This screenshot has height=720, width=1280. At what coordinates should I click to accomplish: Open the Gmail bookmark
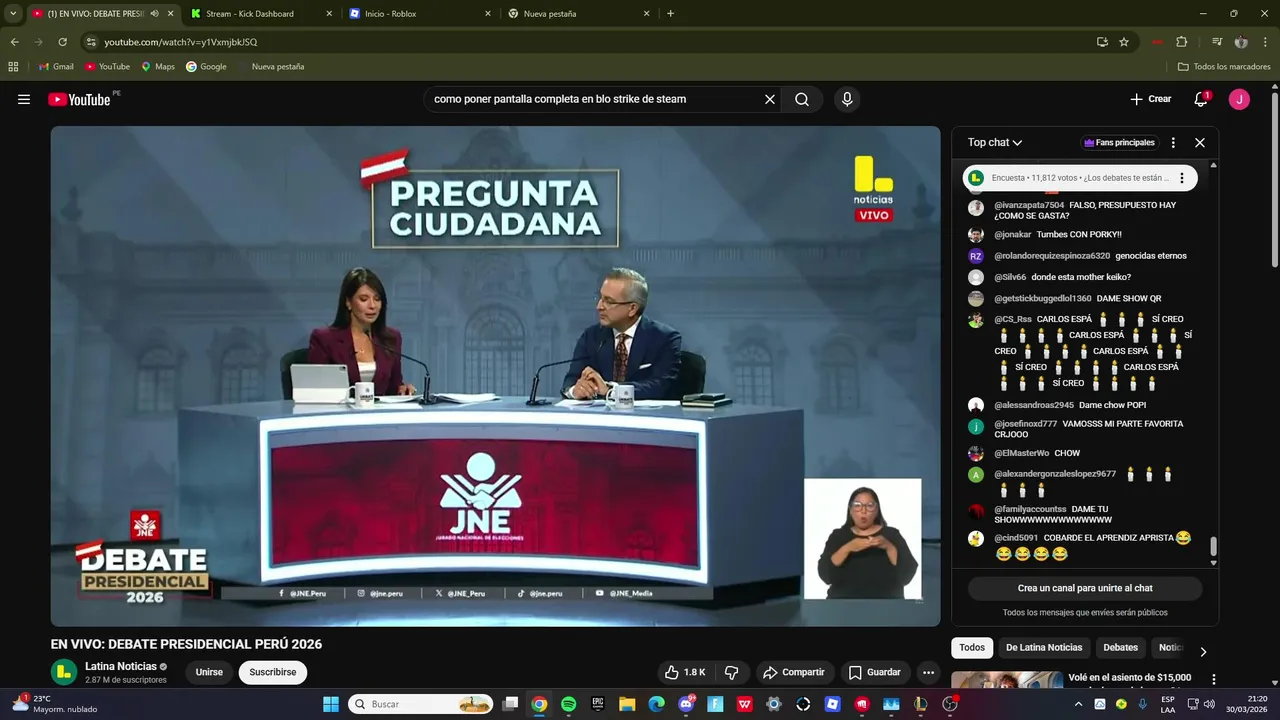[x=56, y=67]
